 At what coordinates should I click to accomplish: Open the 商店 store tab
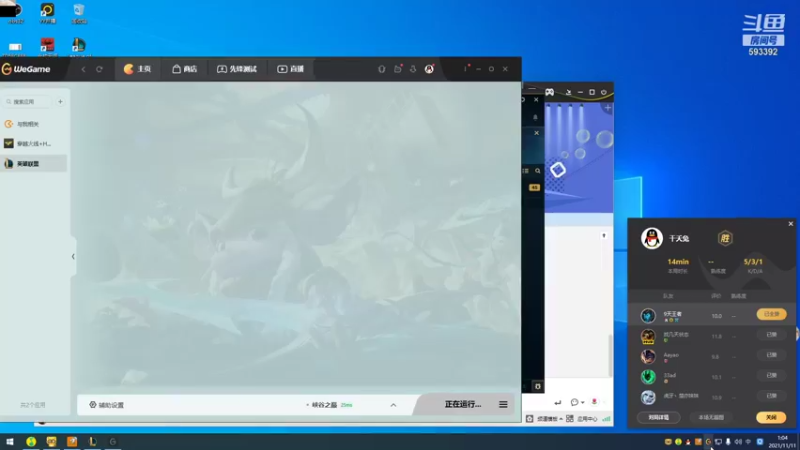pos(185,69)
